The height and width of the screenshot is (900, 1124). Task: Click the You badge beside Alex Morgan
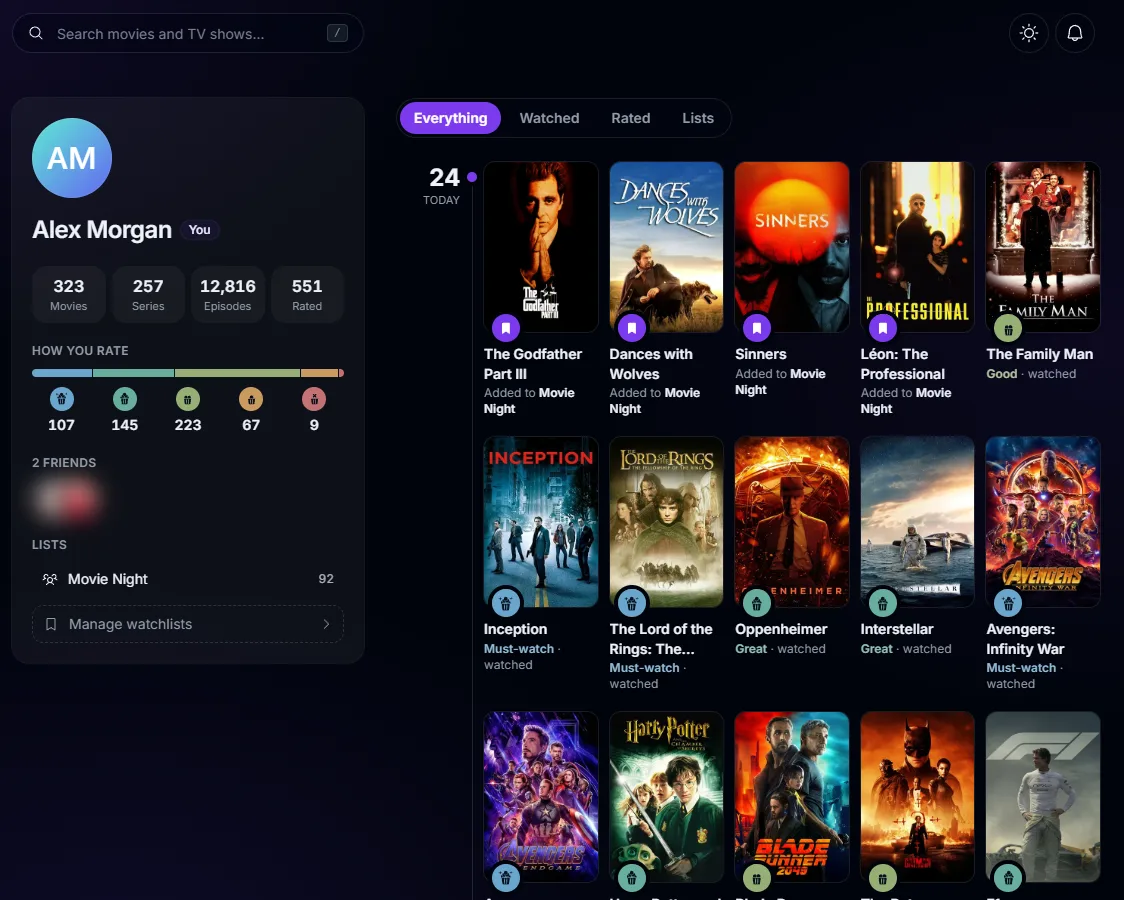(x=199, y=229)
